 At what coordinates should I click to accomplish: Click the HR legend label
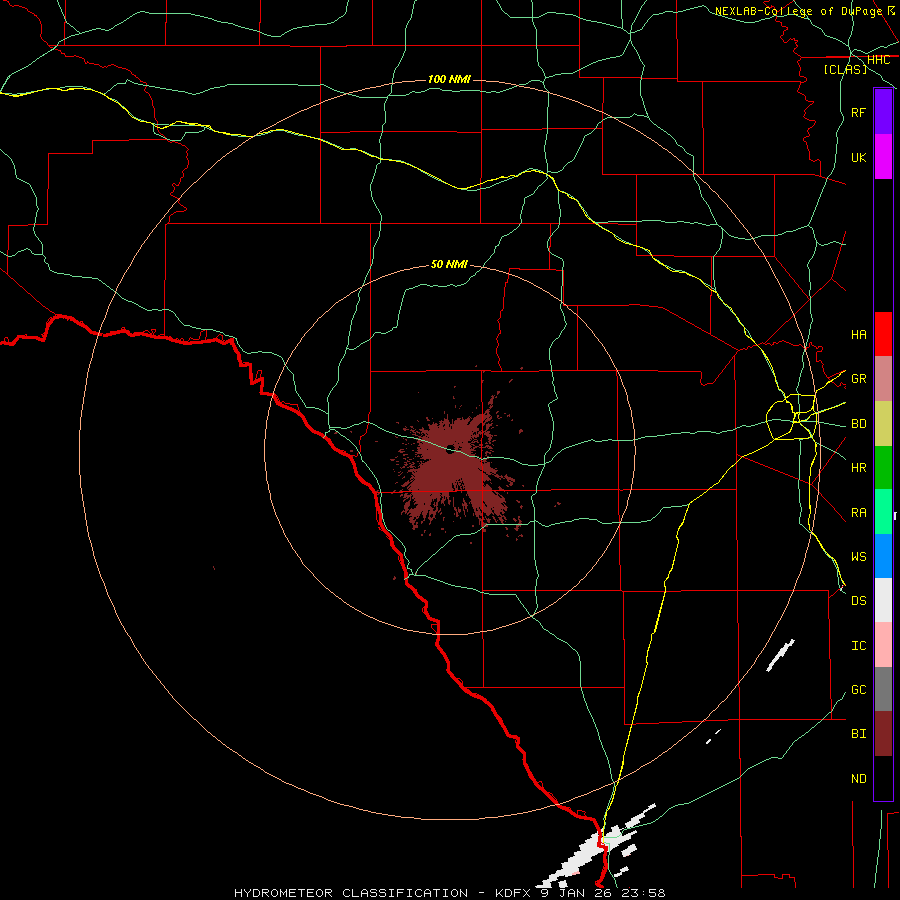point(858,468)
